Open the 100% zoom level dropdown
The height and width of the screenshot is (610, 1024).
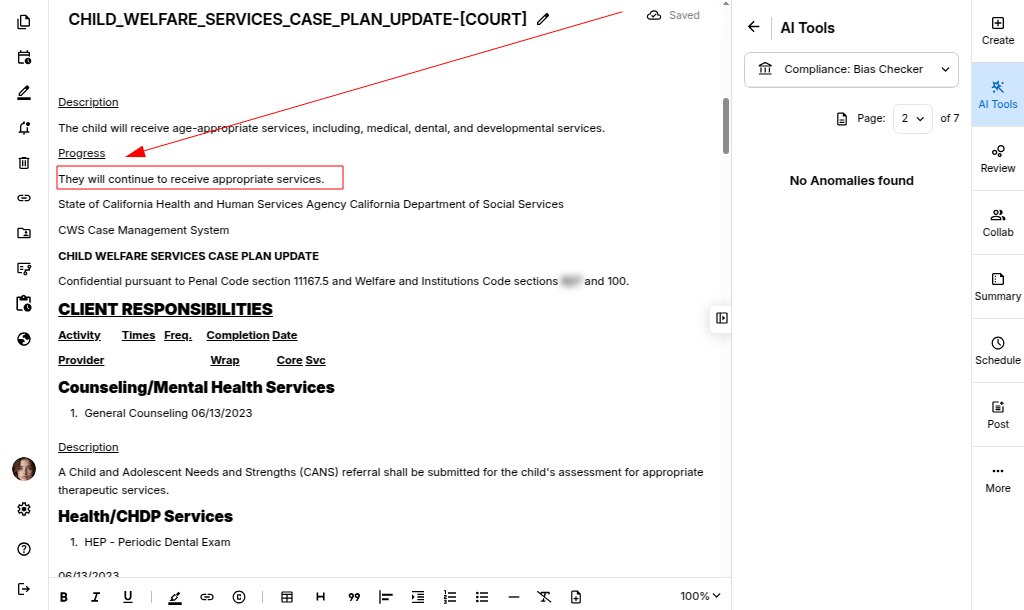click(x=700, y=596)
